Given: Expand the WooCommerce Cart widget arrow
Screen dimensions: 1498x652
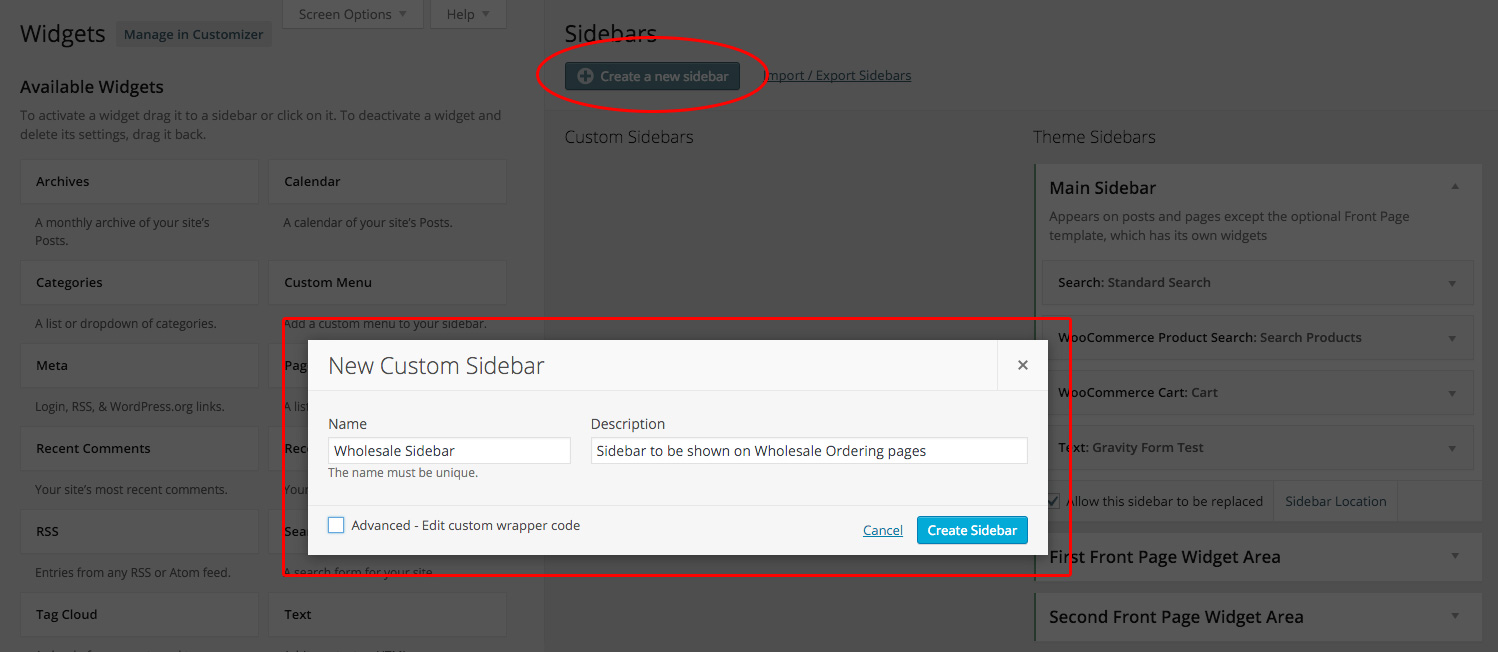Looking at the screenshot, I should click(1452, 393).
